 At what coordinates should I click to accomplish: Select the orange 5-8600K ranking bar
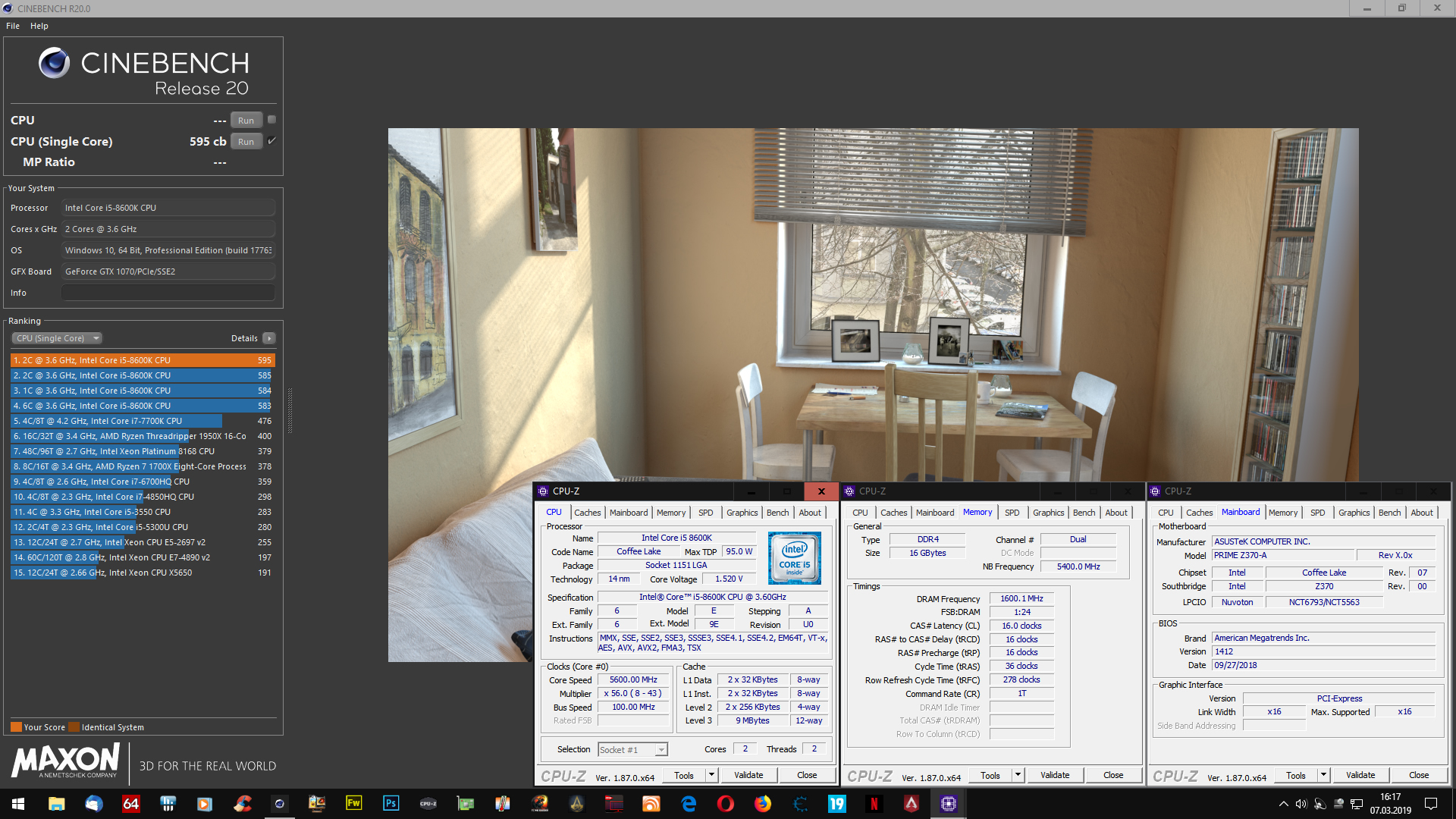click(x=142, y=360)
